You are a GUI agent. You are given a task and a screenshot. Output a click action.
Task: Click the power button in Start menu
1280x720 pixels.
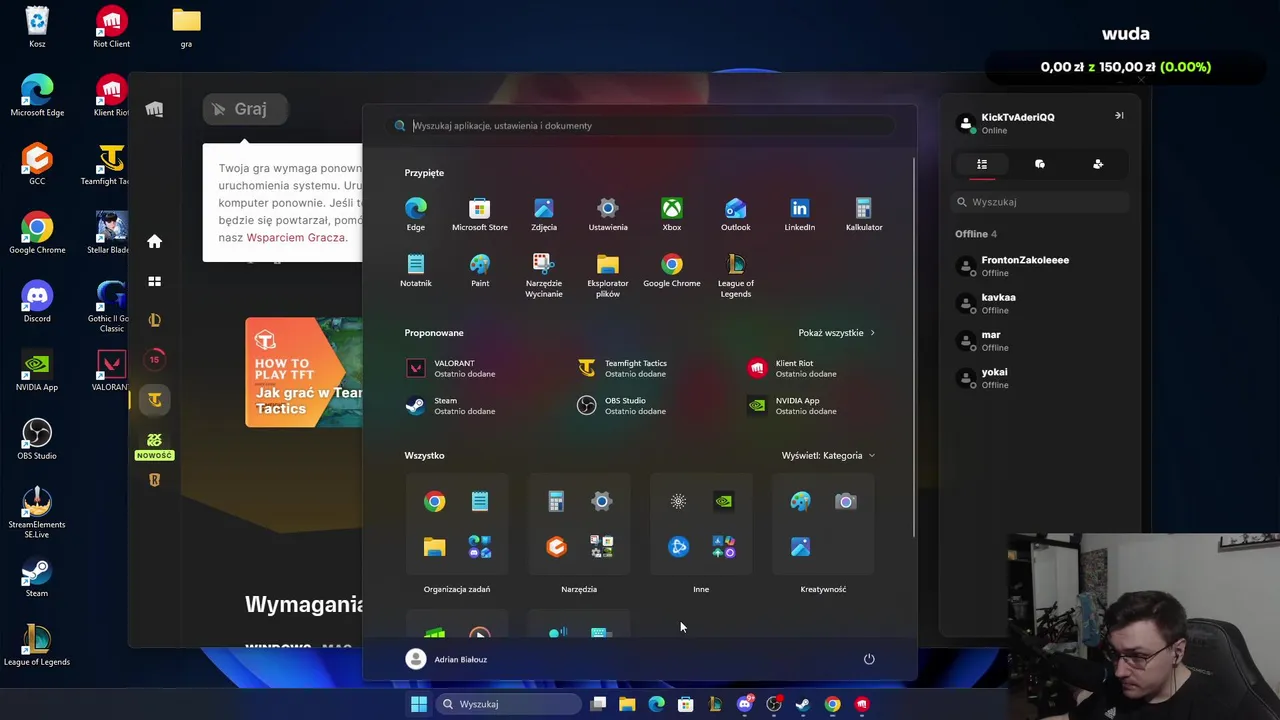(x=869, y=659)
